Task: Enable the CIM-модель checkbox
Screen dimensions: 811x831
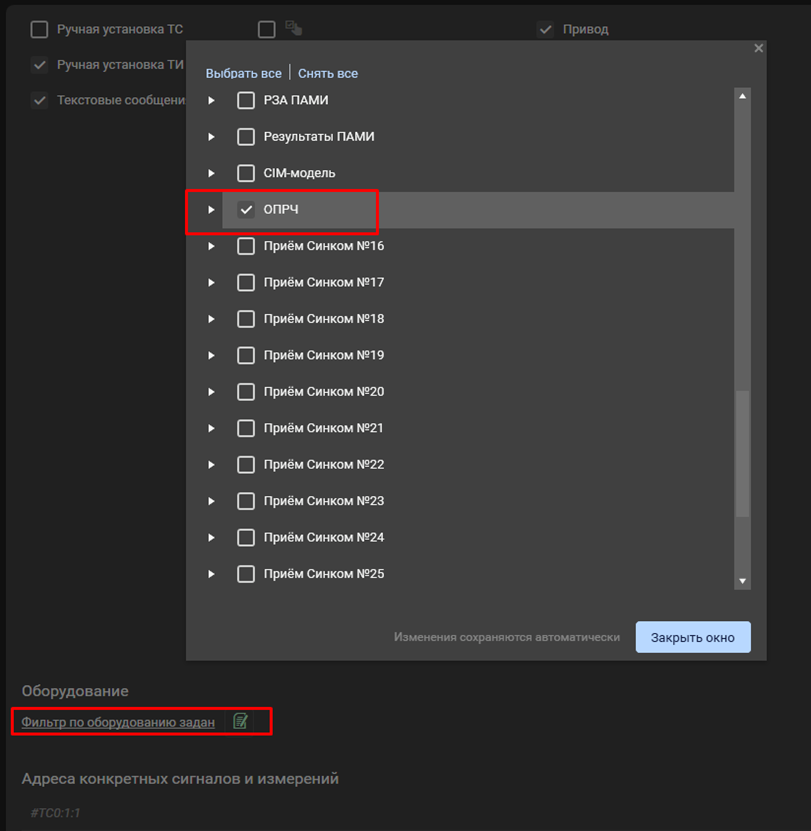Action: point(246,173)
